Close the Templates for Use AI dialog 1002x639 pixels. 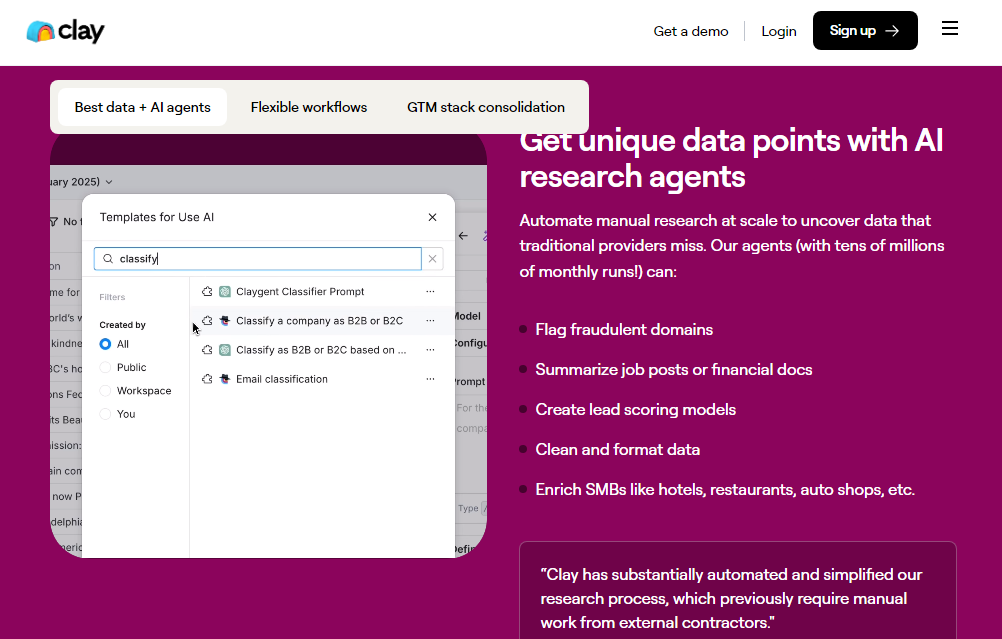pyautogui.click(x=432, y=217)
